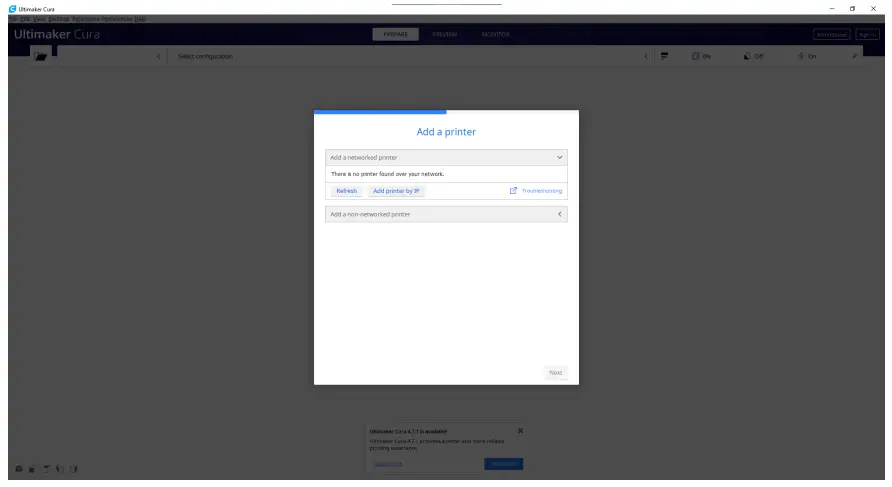The image size is (892, 487).
Task: Click the 'Cura 4.7.1 is available' title
Action: (408, 431)
